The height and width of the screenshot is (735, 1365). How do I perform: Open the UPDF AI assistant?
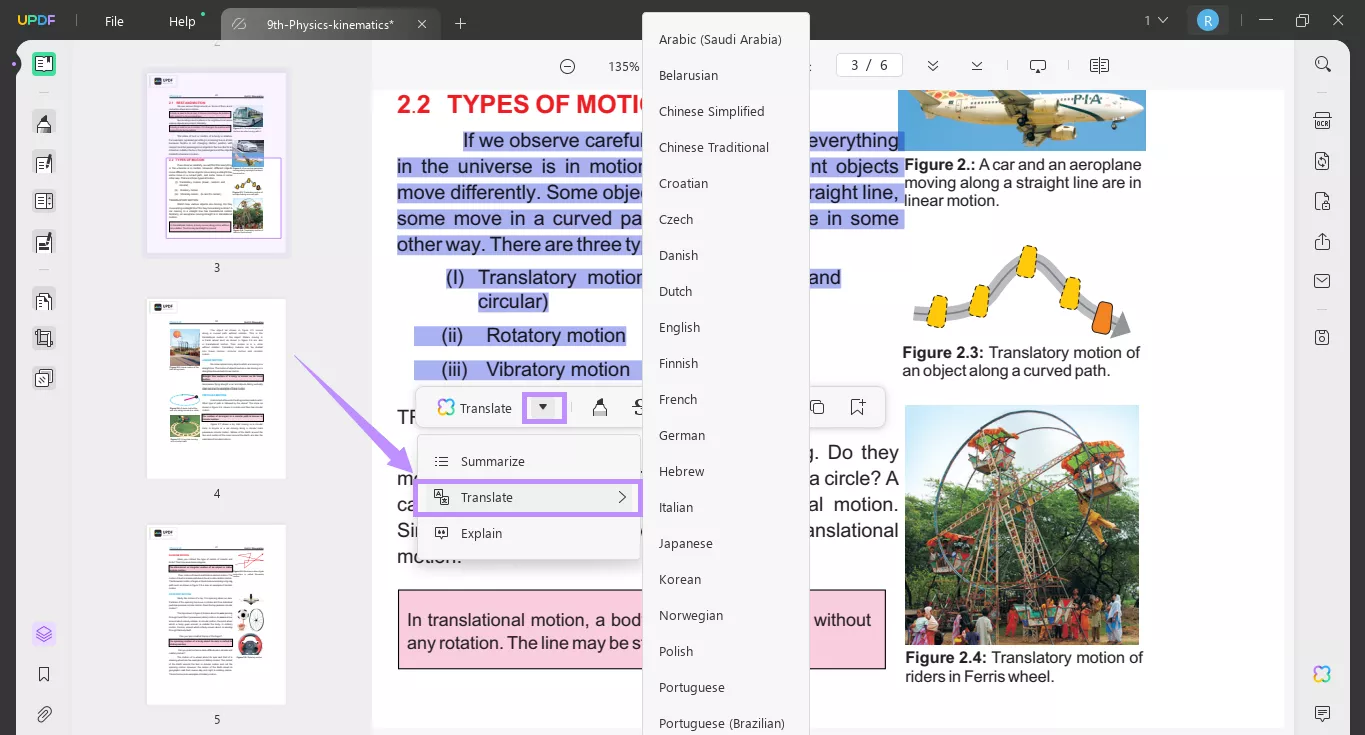1322,674
